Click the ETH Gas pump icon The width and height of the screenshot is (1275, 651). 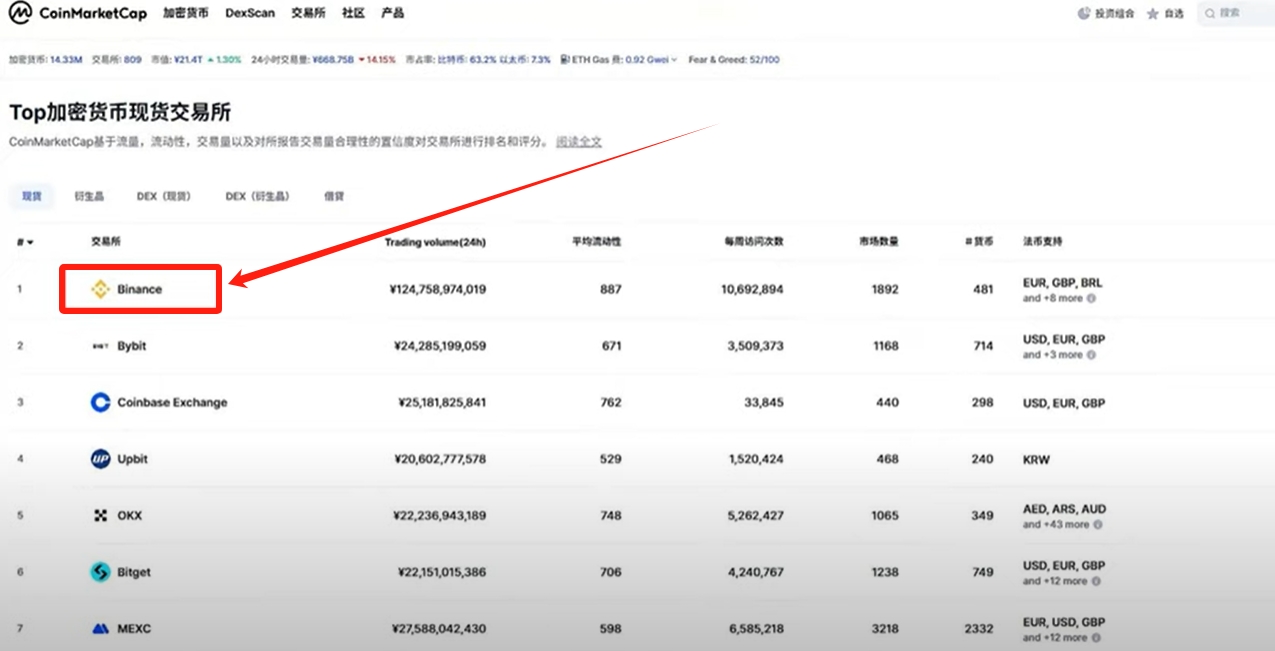click(565, 60)
